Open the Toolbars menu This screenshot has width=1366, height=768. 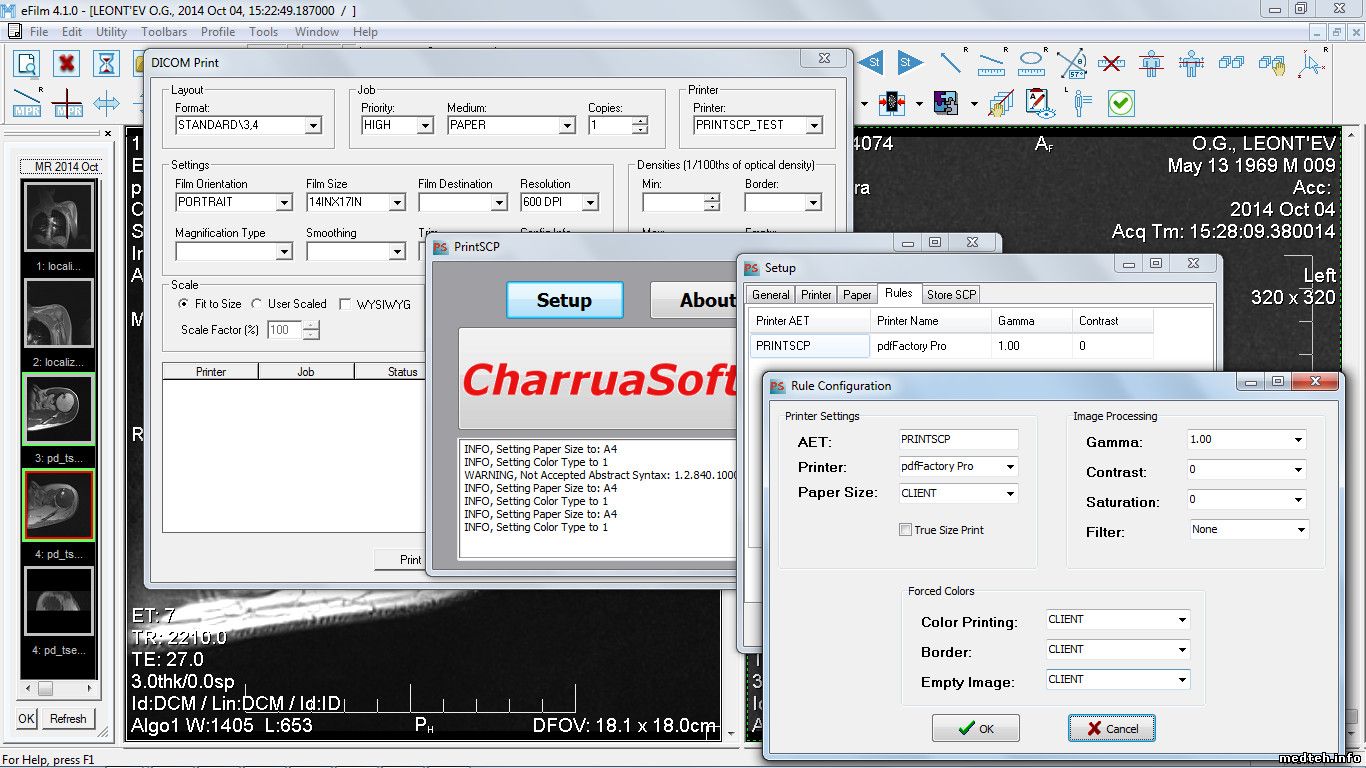click(163, 32)
